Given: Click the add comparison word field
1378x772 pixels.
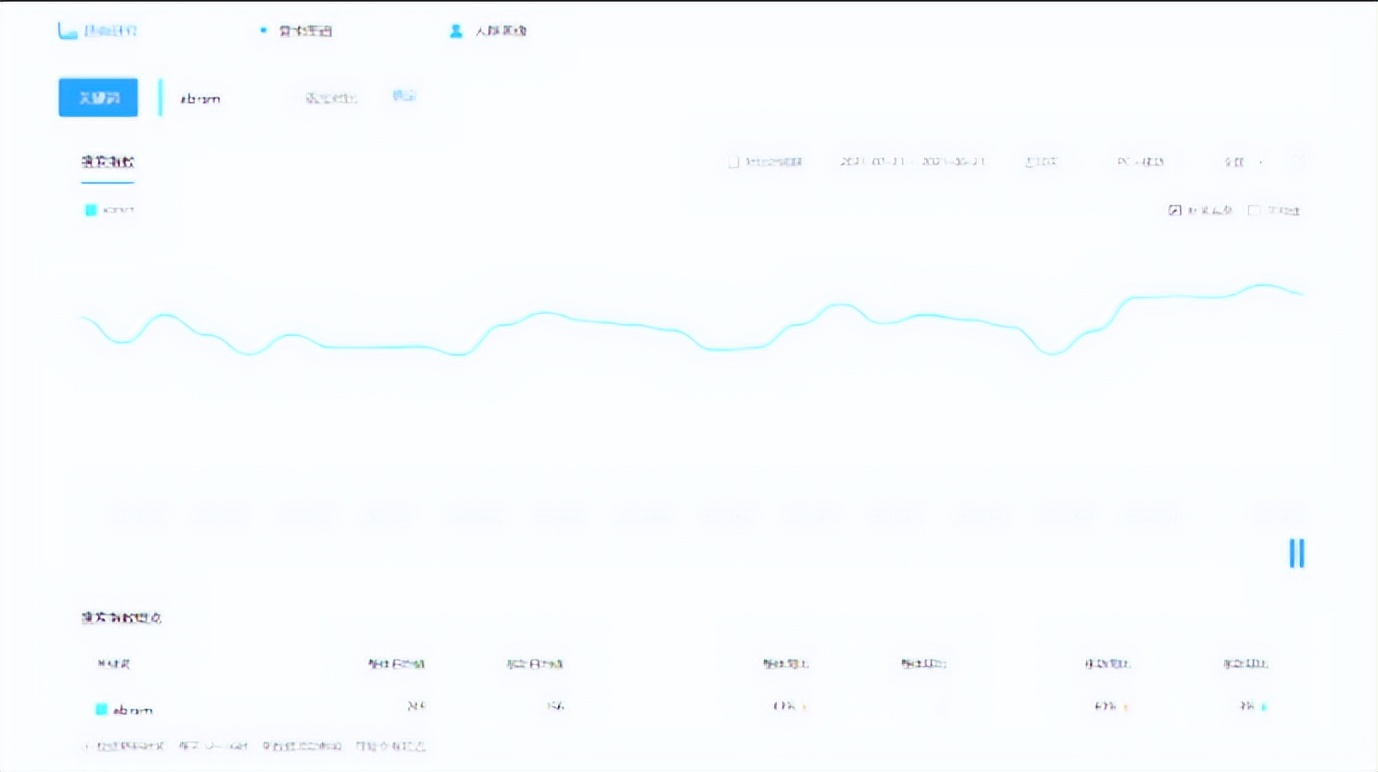Looking at the screenshot, I should tap(331, 98).
